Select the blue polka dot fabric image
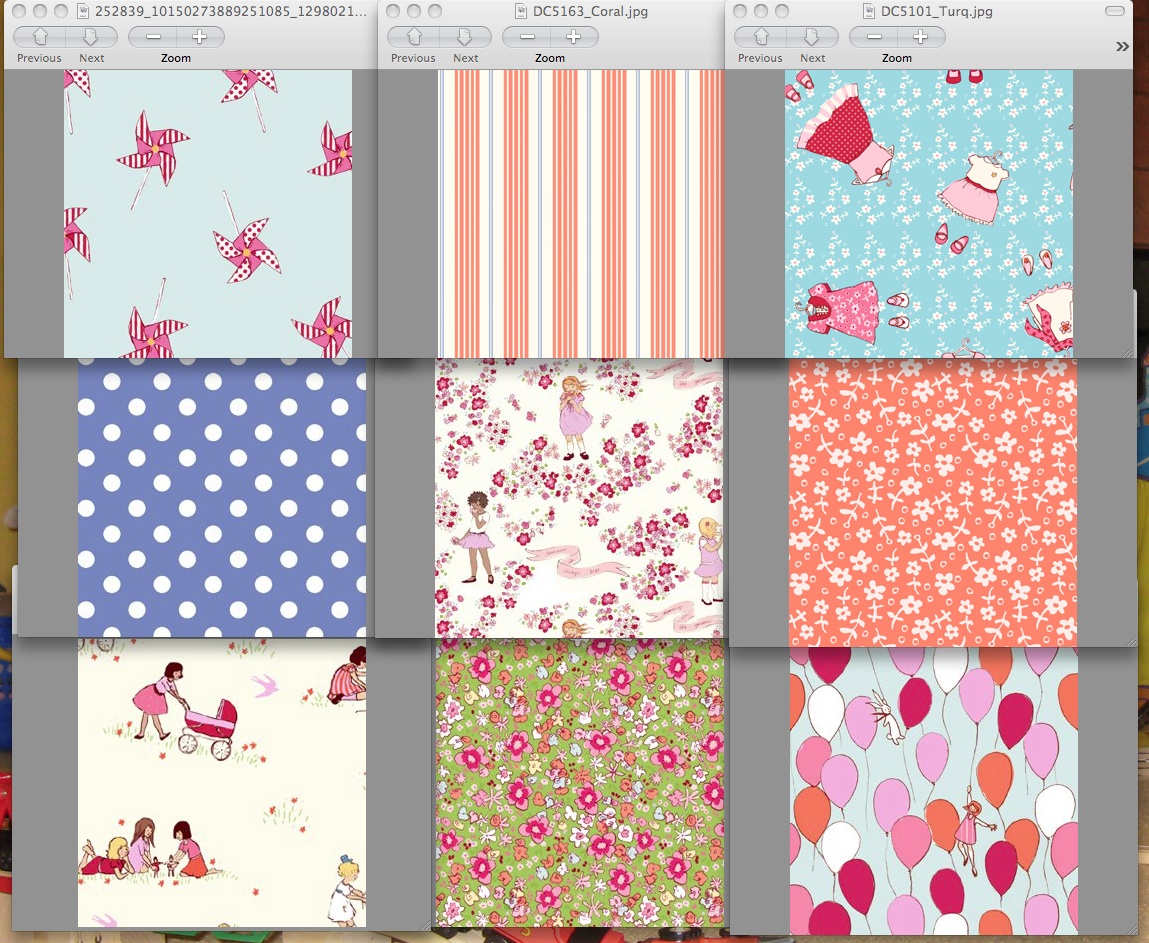Image resolution: width=1149 pixels, height=943 pixels. (220, 500)
